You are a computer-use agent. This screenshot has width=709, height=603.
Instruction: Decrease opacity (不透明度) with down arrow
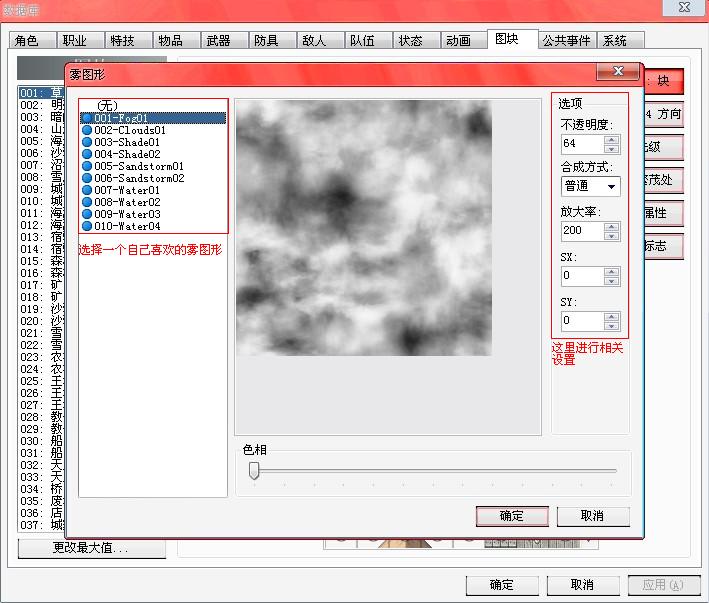pos(611,149)
